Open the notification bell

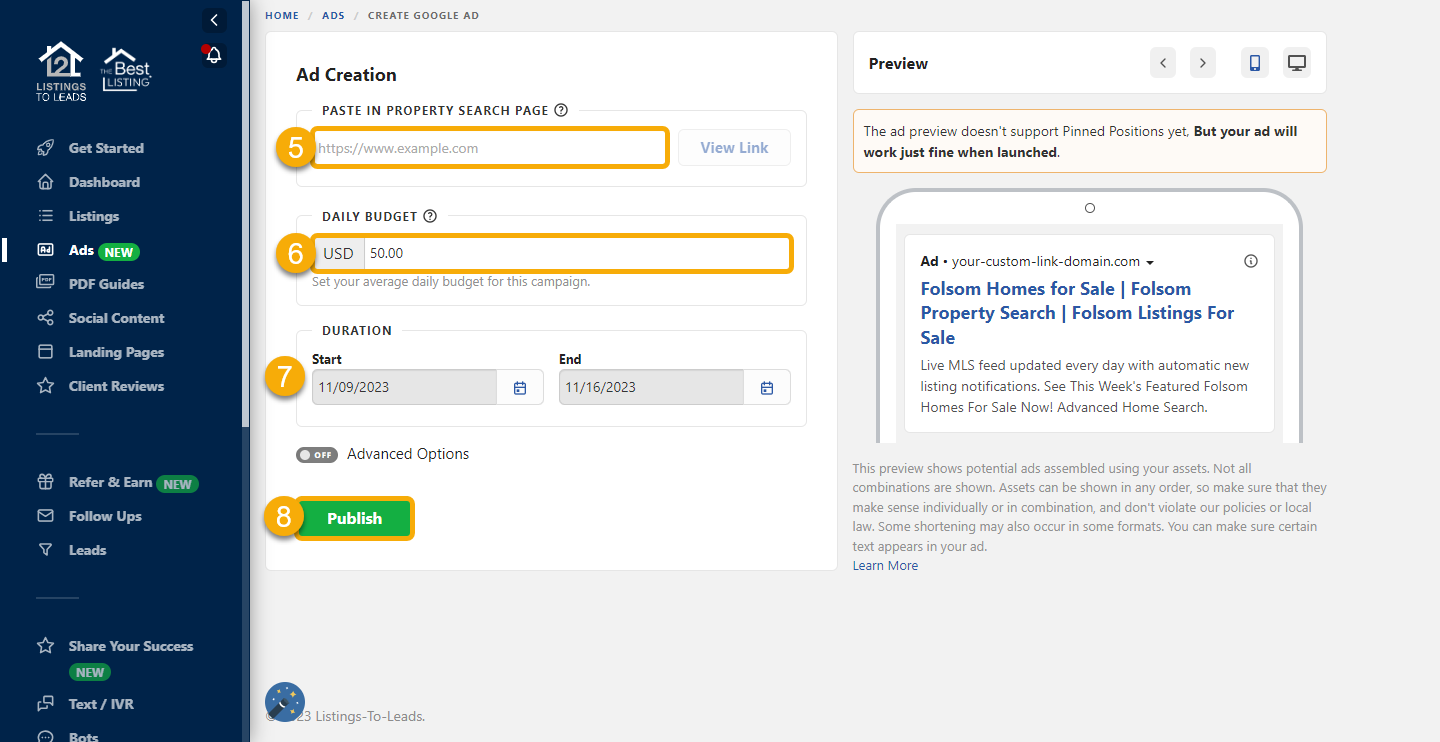(x=213, y=55)
